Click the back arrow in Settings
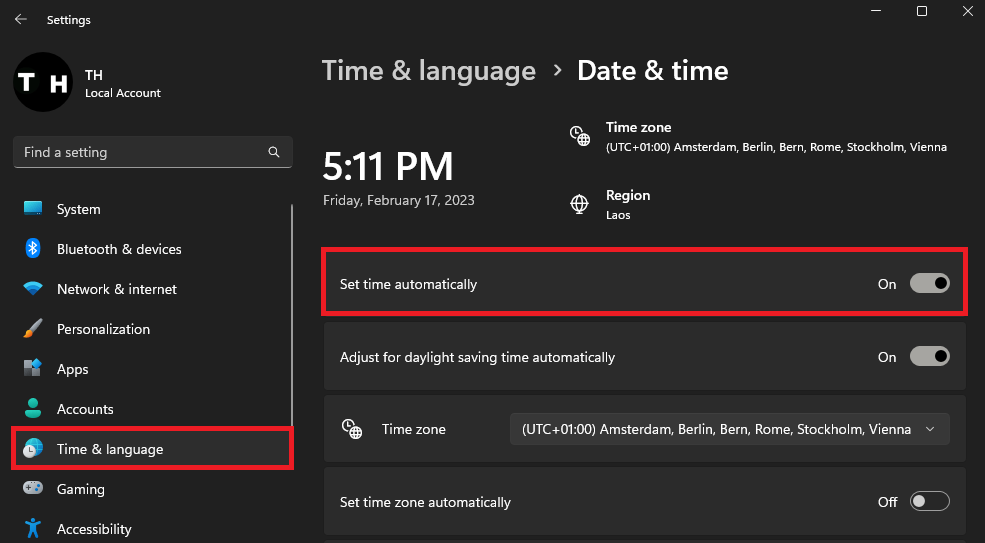Screen dimensions: 985x543 click(21, 19)
